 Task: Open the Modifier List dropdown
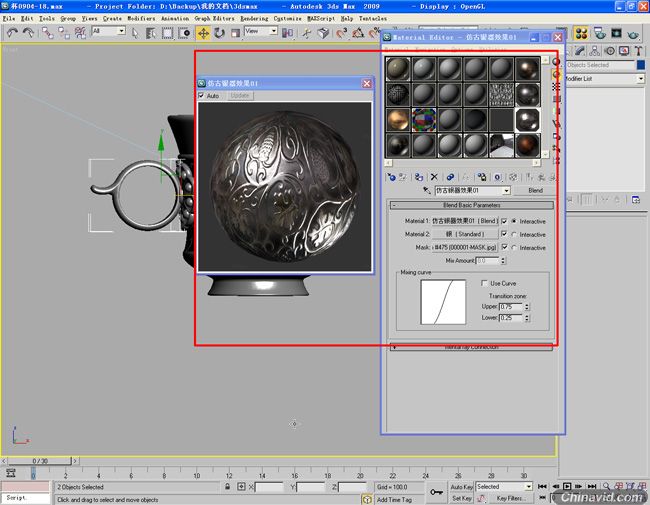pyautogui.click(x=641, y=79)
